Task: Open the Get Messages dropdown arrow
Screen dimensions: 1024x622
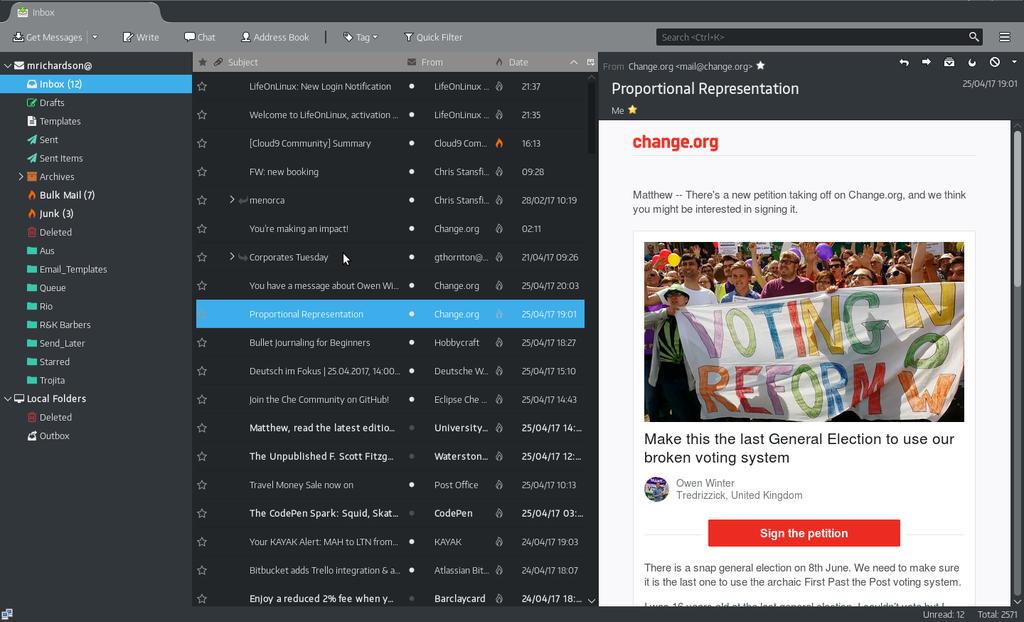Action: (x=95, y=37)
